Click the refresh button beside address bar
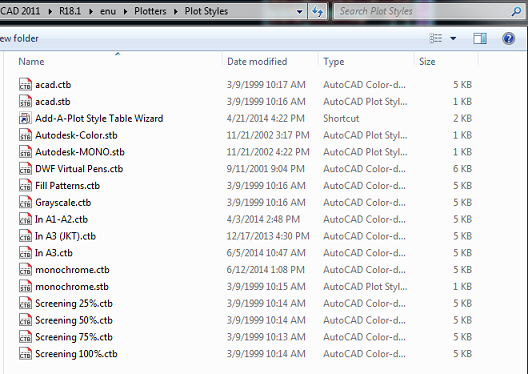528x374 pixels. tap(317, 12)
